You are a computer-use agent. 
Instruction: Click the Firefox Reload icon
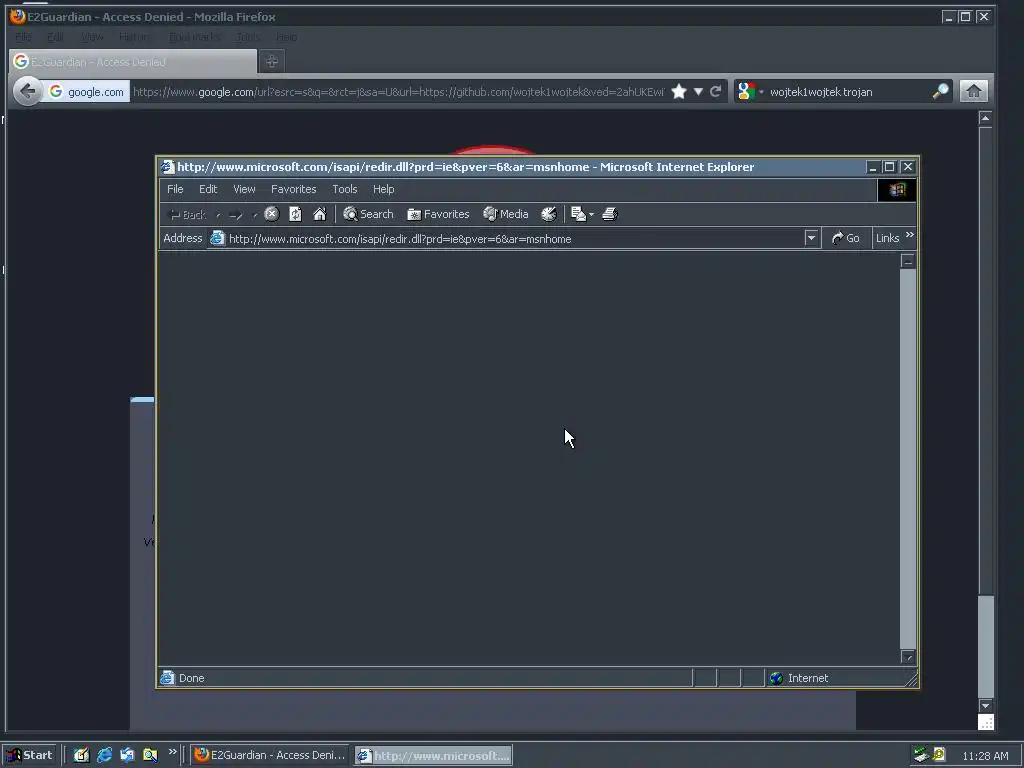716,91
